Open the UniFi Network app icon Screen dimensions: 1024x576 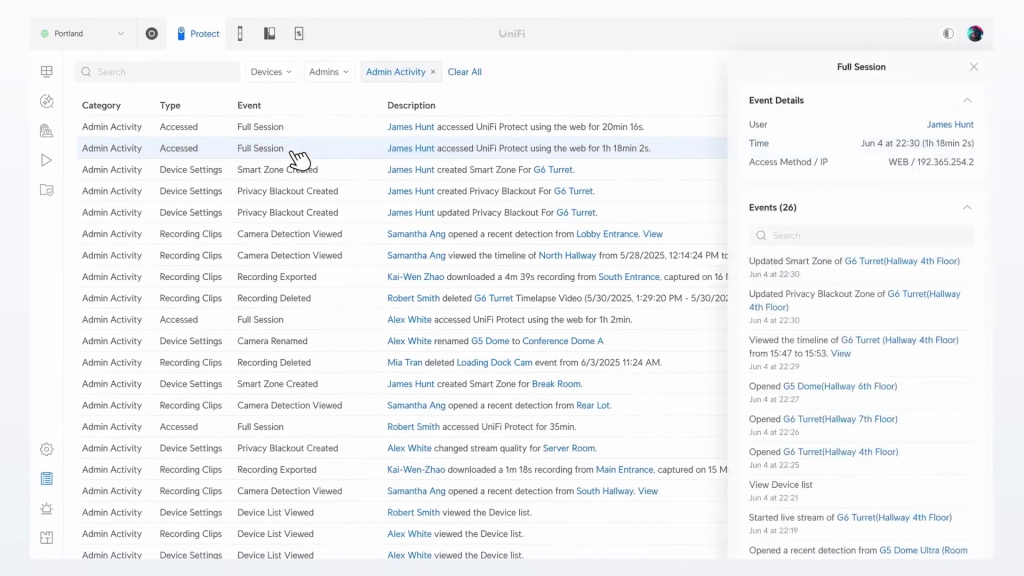152,33
